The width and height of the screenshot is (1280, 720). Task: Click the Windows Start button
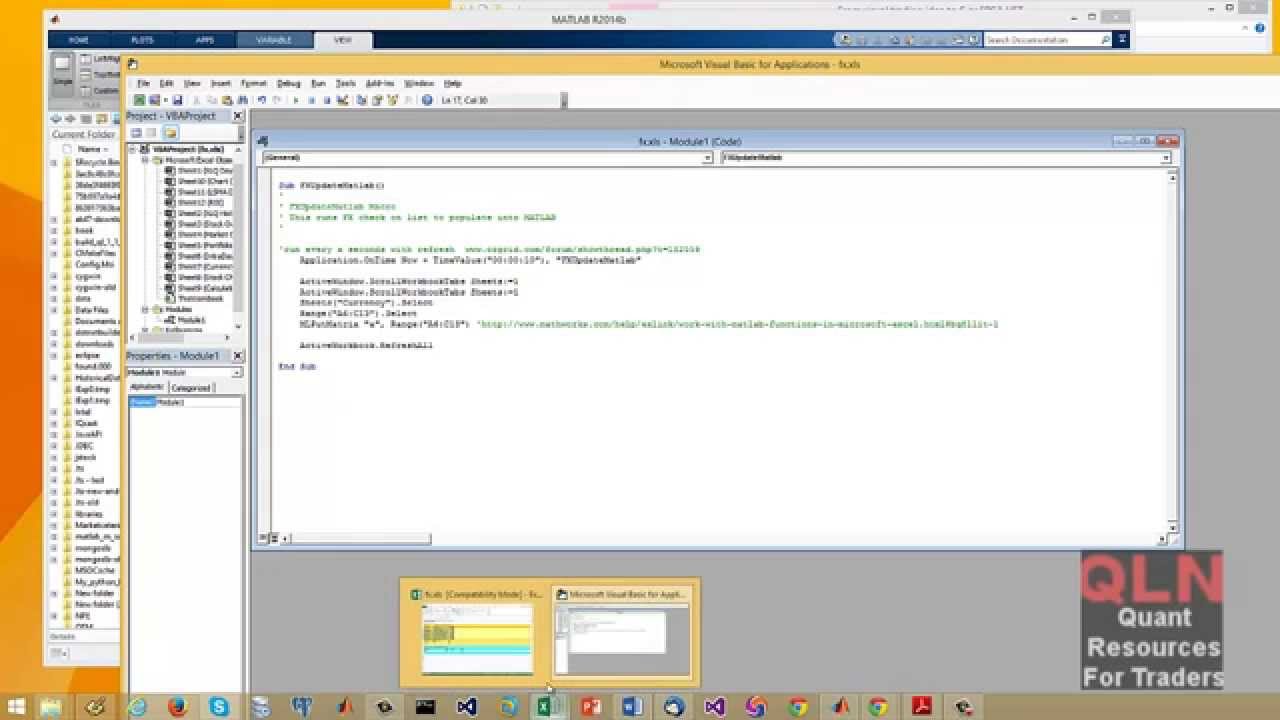(x=16, y=706)
